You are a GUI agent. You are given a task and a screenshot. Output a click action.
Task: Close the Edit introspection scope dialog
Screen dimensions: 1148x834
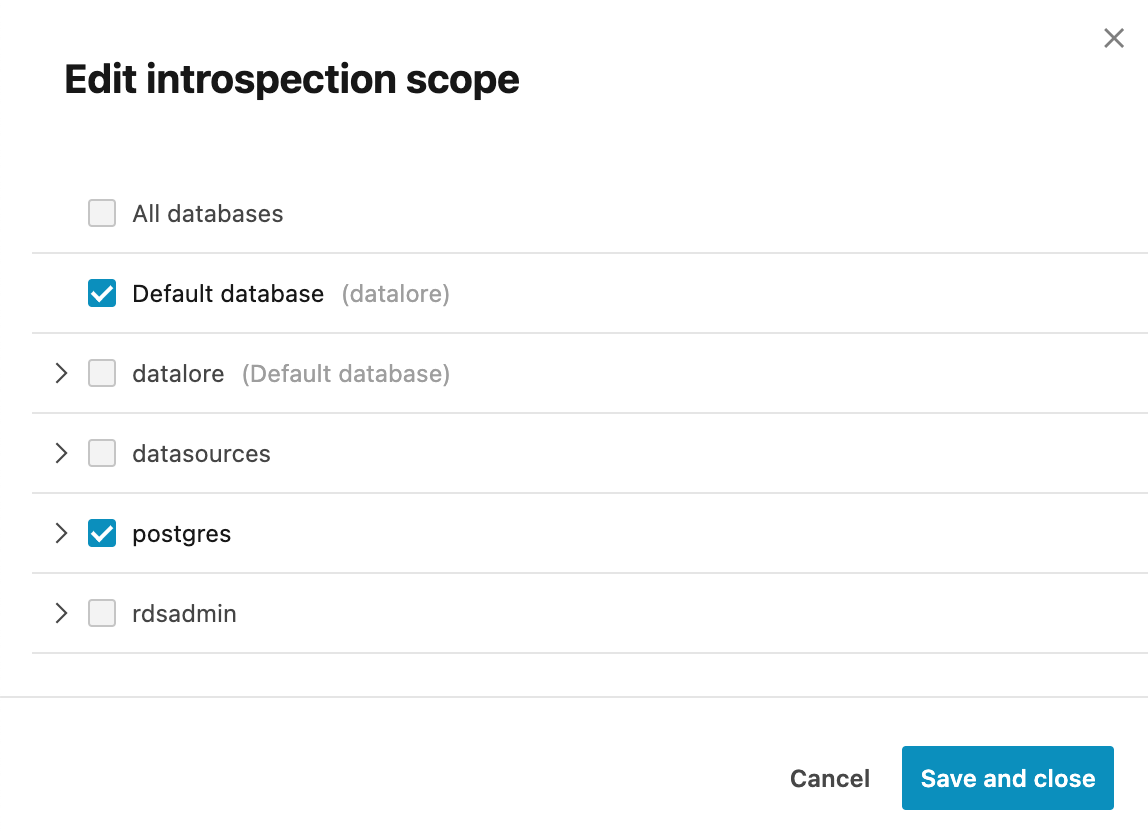click(x=1114, y=38)
